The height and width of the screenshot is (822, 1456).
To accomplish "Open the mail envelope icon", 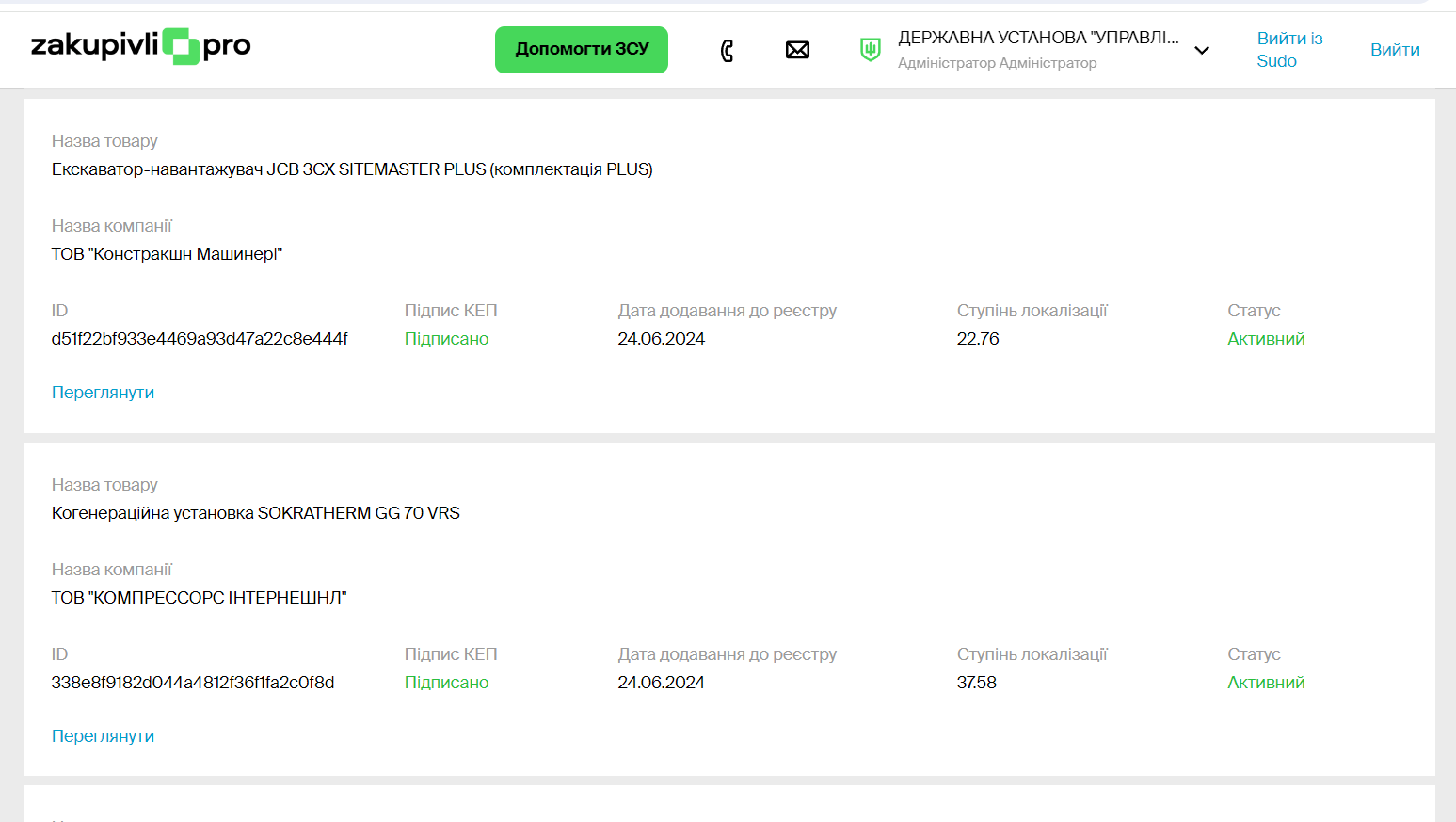I will [x=797, y=50].
